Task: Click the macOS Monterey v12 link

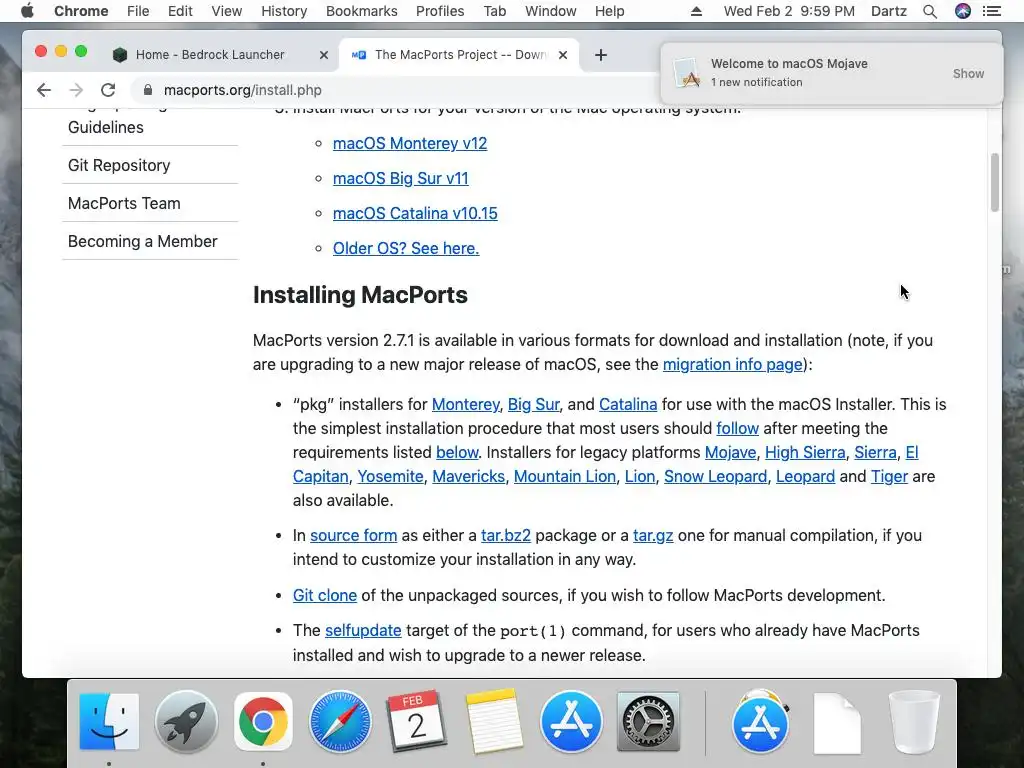Action: [x=410, y=143]
